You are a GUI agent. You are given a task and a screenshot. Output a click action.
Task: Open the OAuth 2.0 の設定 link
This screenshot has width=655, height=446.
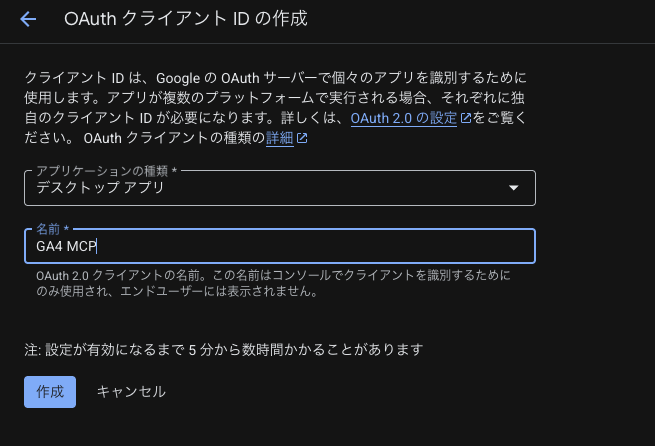tap(403, 118)
